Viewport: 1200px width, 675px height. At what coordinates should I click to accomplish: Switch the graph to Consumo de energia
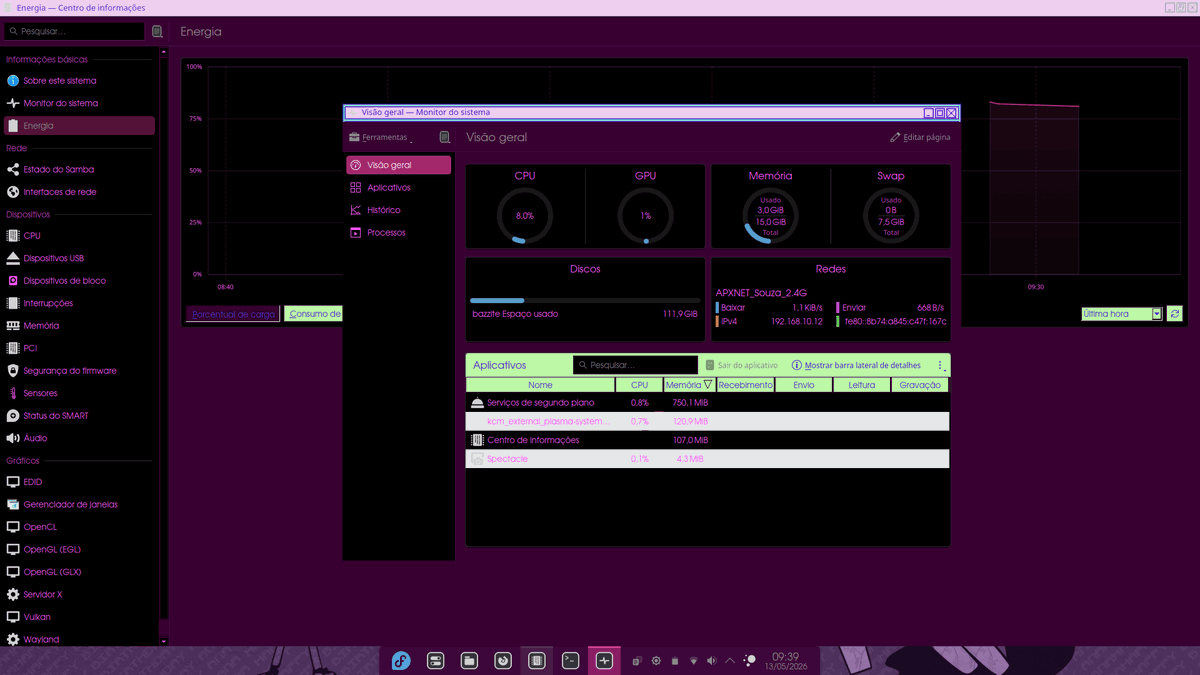click(314, 314)
